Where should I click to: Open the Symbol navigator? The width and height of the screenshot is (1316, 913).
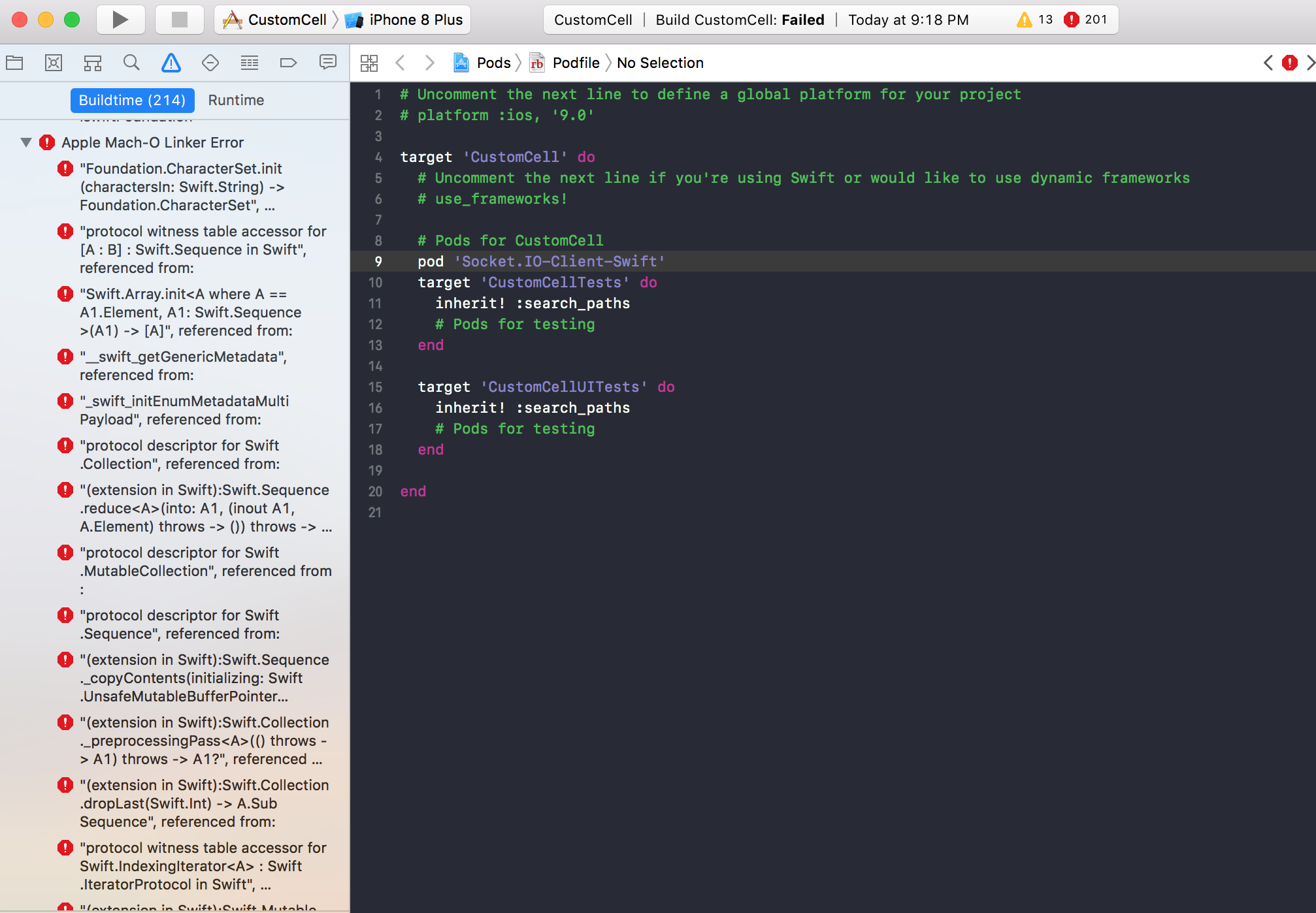(93, 63)
